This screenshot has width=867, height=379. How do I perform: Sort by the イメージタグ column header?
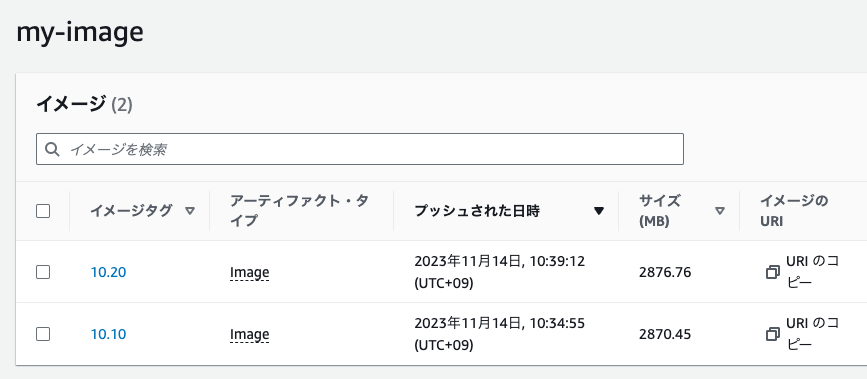[131, 211]
